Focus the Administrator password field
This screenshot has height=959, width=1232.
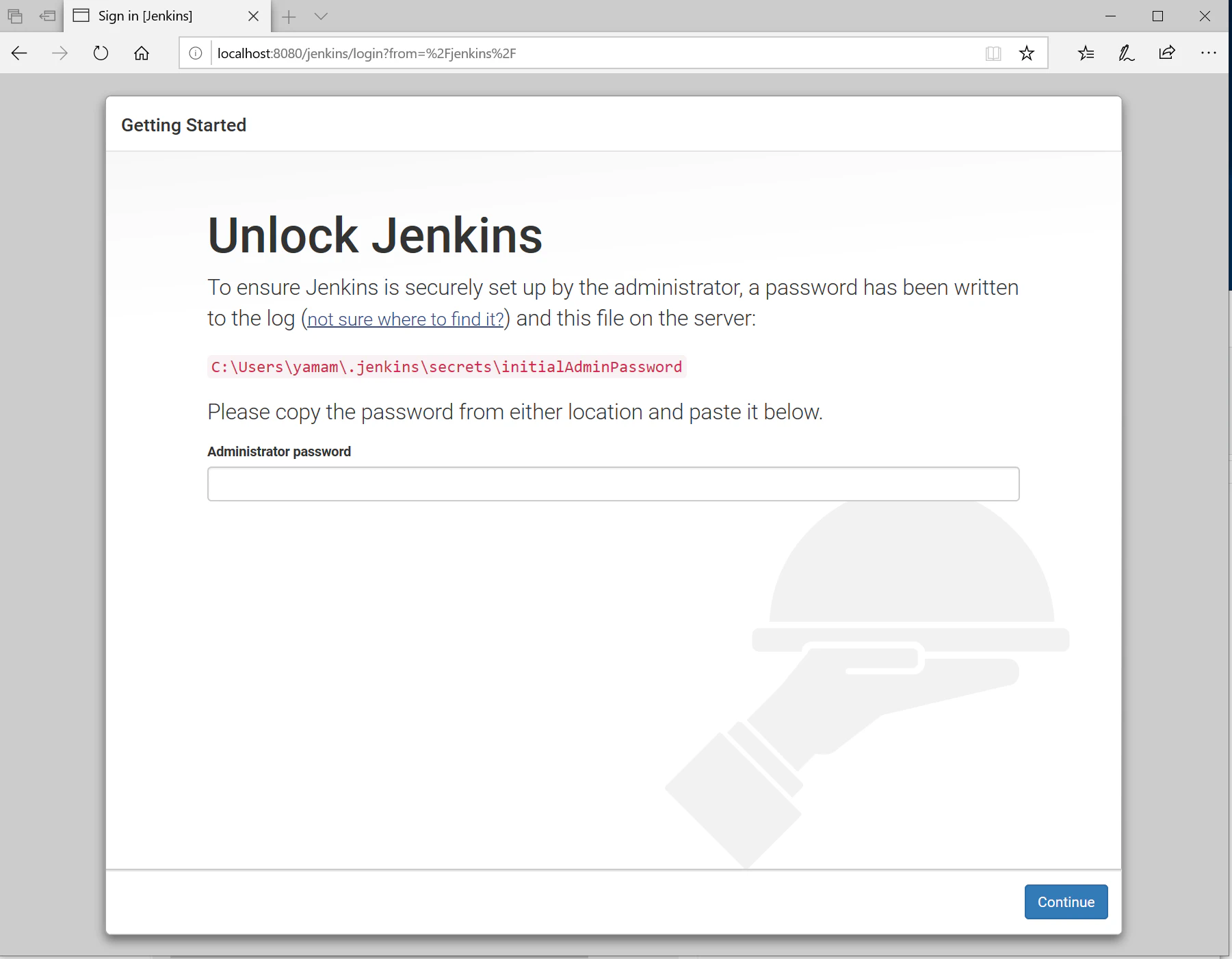click(x=614, y=484)
